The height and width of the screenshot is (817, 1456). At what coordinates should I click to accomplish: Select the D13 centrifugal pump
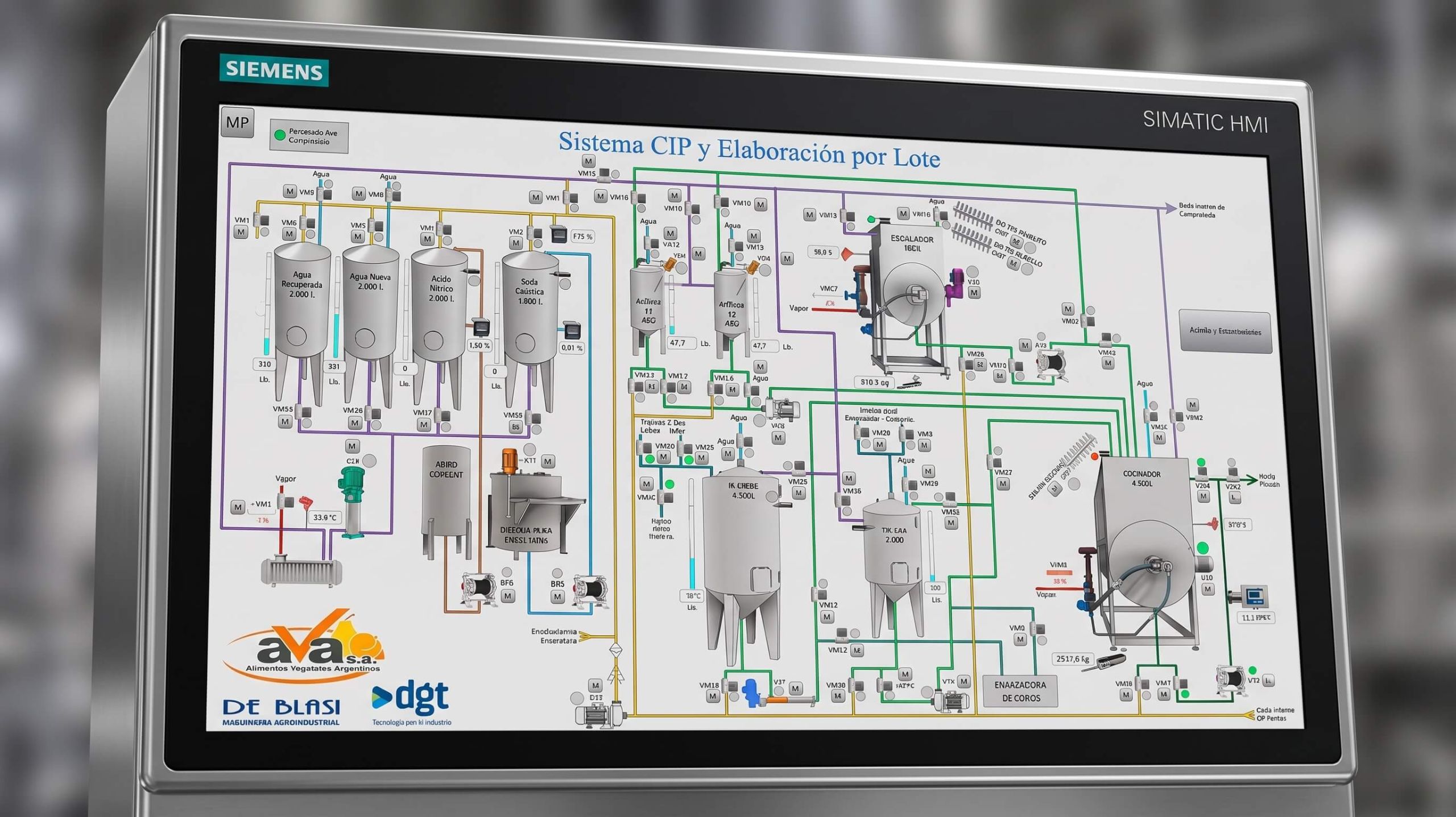[599, 715]
